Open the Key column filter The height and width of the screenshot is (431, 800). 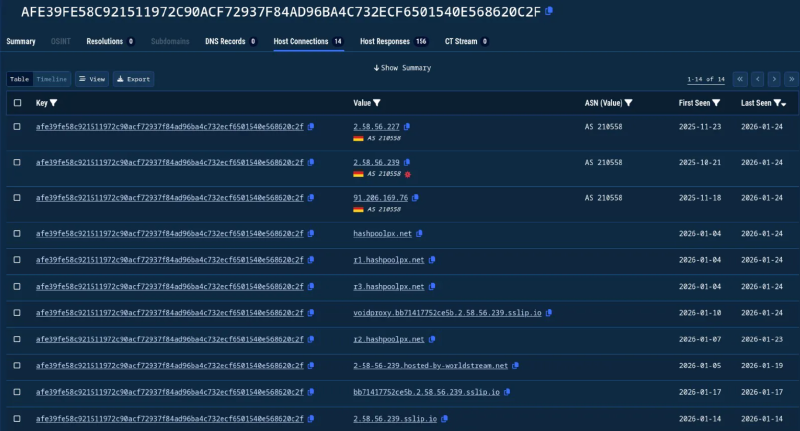point(53,103)
